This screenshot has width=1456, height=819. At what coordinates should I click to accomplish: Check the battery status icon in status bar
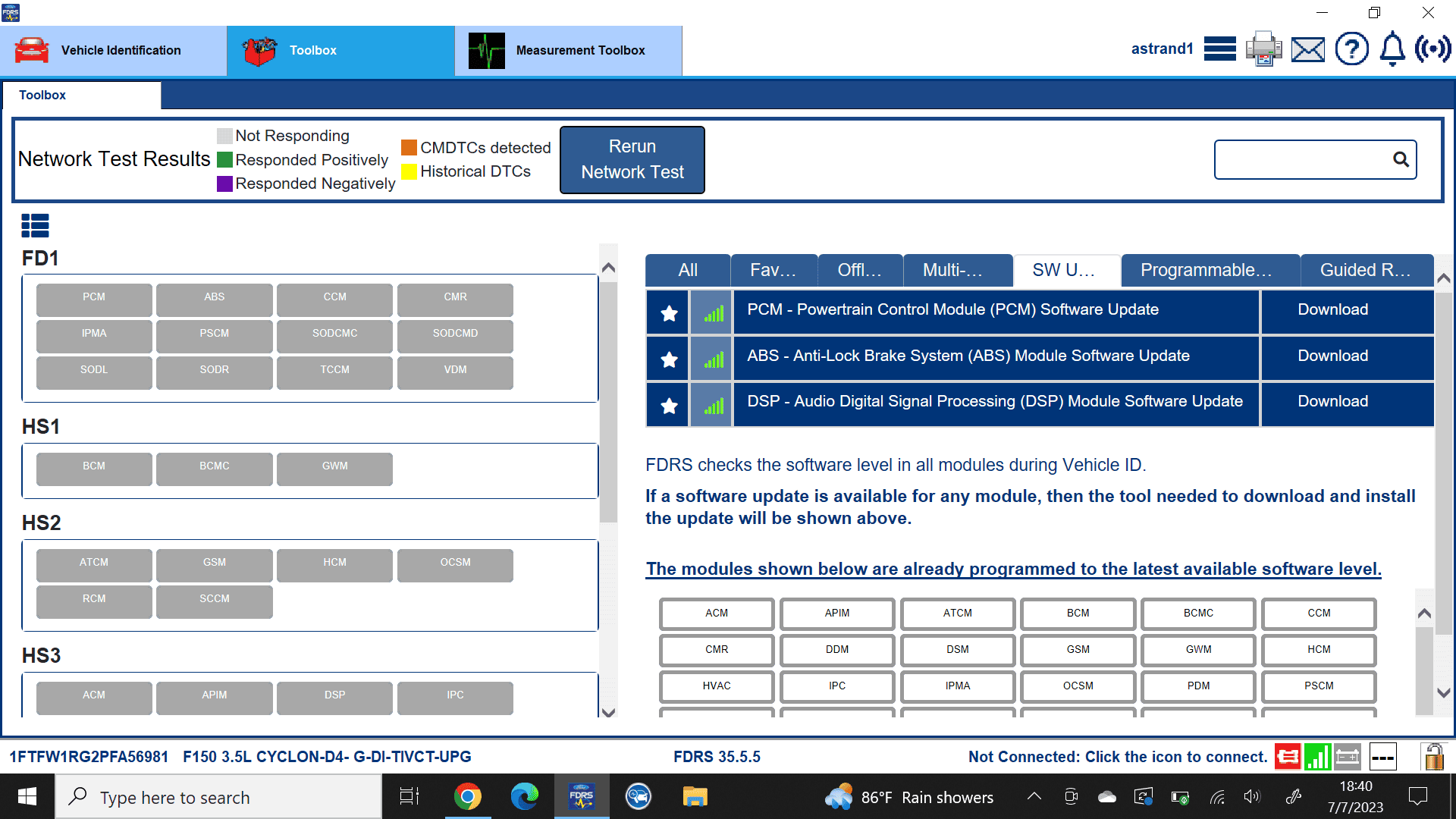coord(1347,756)
